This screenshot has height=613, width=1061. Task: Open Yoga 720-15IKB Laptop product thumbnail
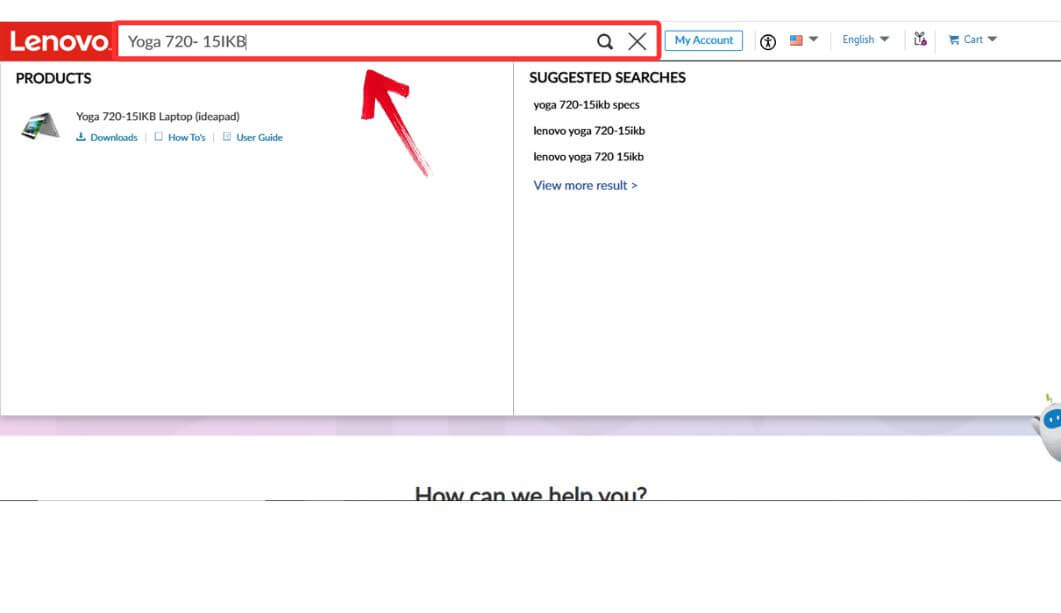point(41,126)
